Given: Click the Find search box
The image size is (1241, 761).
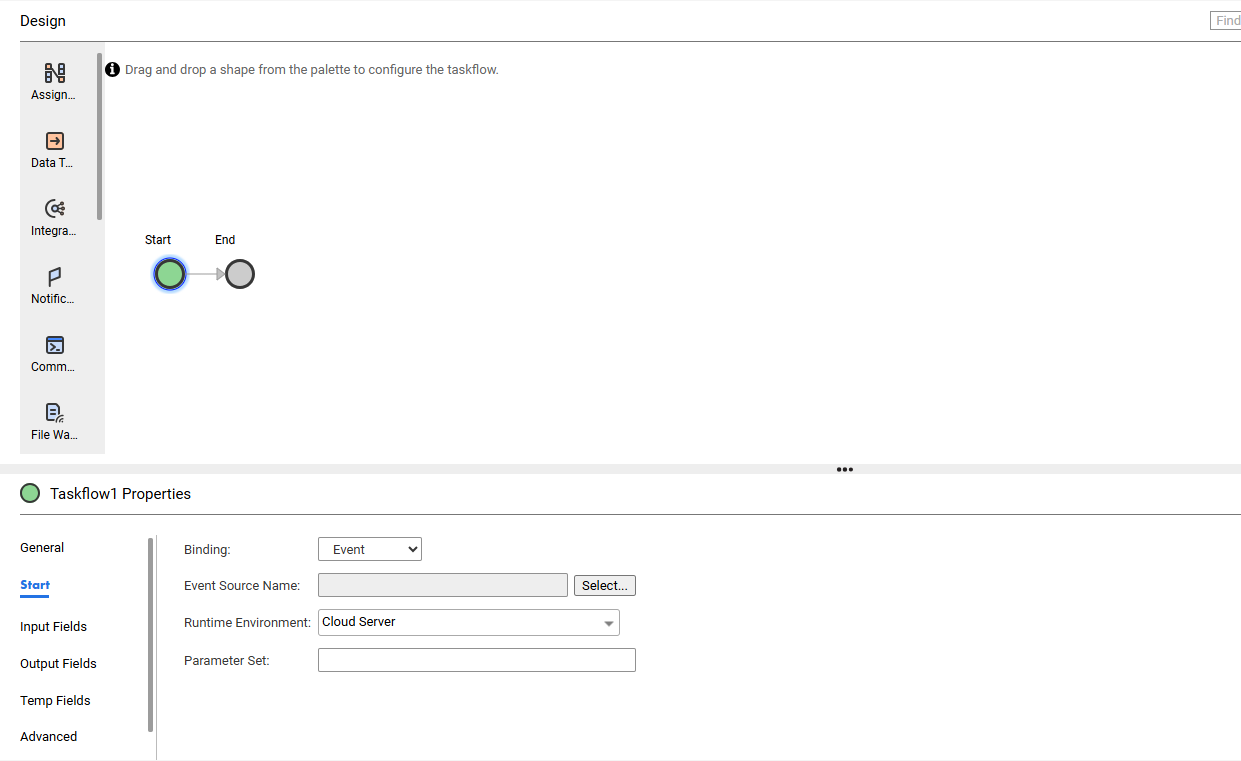Looking at the screenshot, I should (x=1226, y=20).
